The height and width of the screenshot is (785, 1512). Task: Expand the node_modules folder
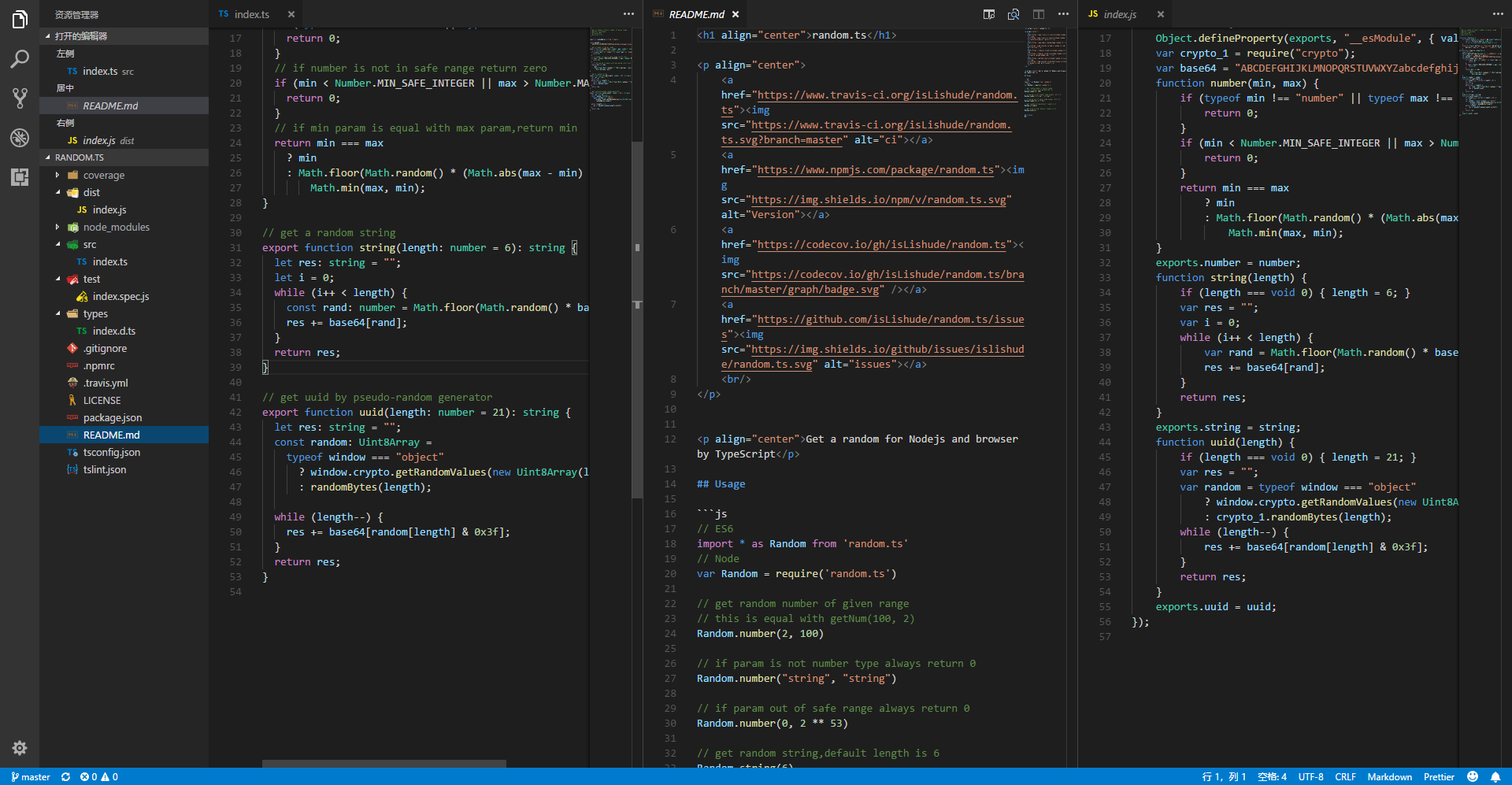[x=124, y=227]
